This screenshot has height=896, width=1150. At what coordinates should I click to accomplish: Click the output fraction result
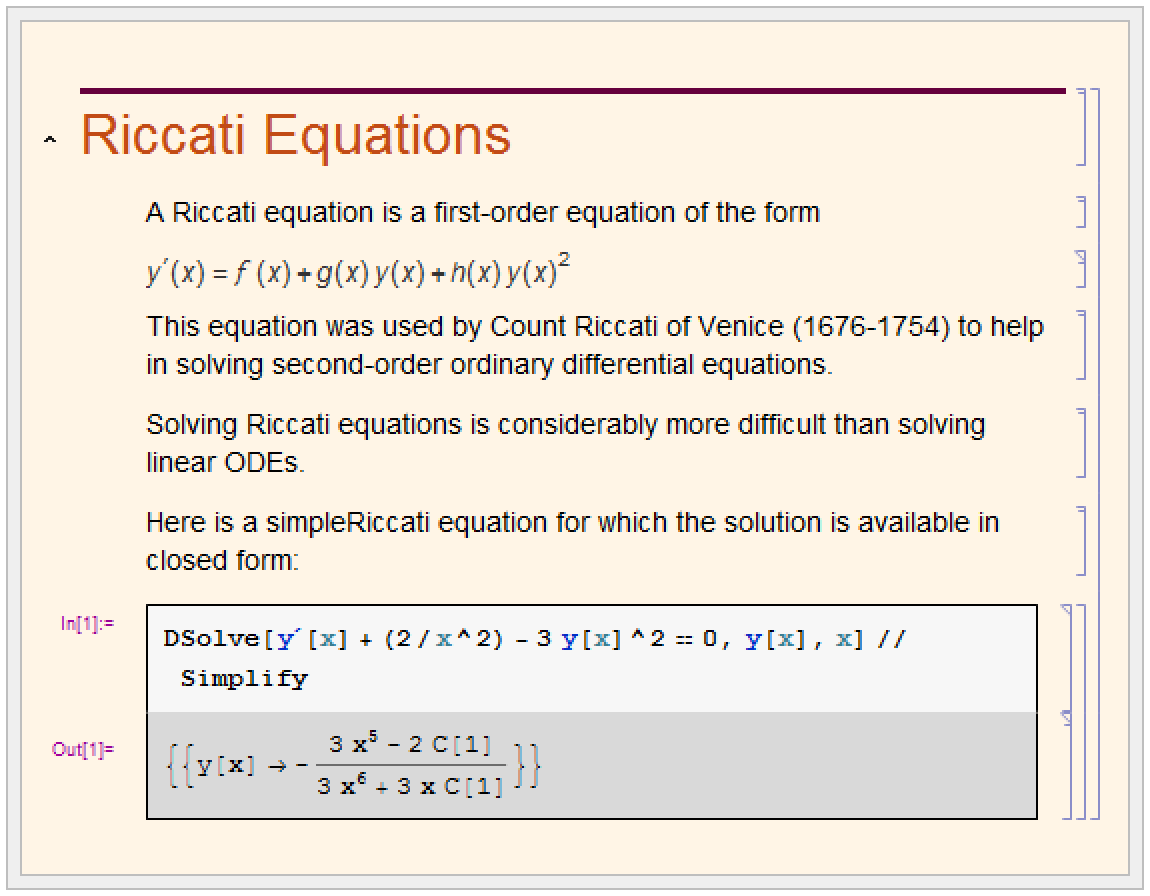(410, 766)
